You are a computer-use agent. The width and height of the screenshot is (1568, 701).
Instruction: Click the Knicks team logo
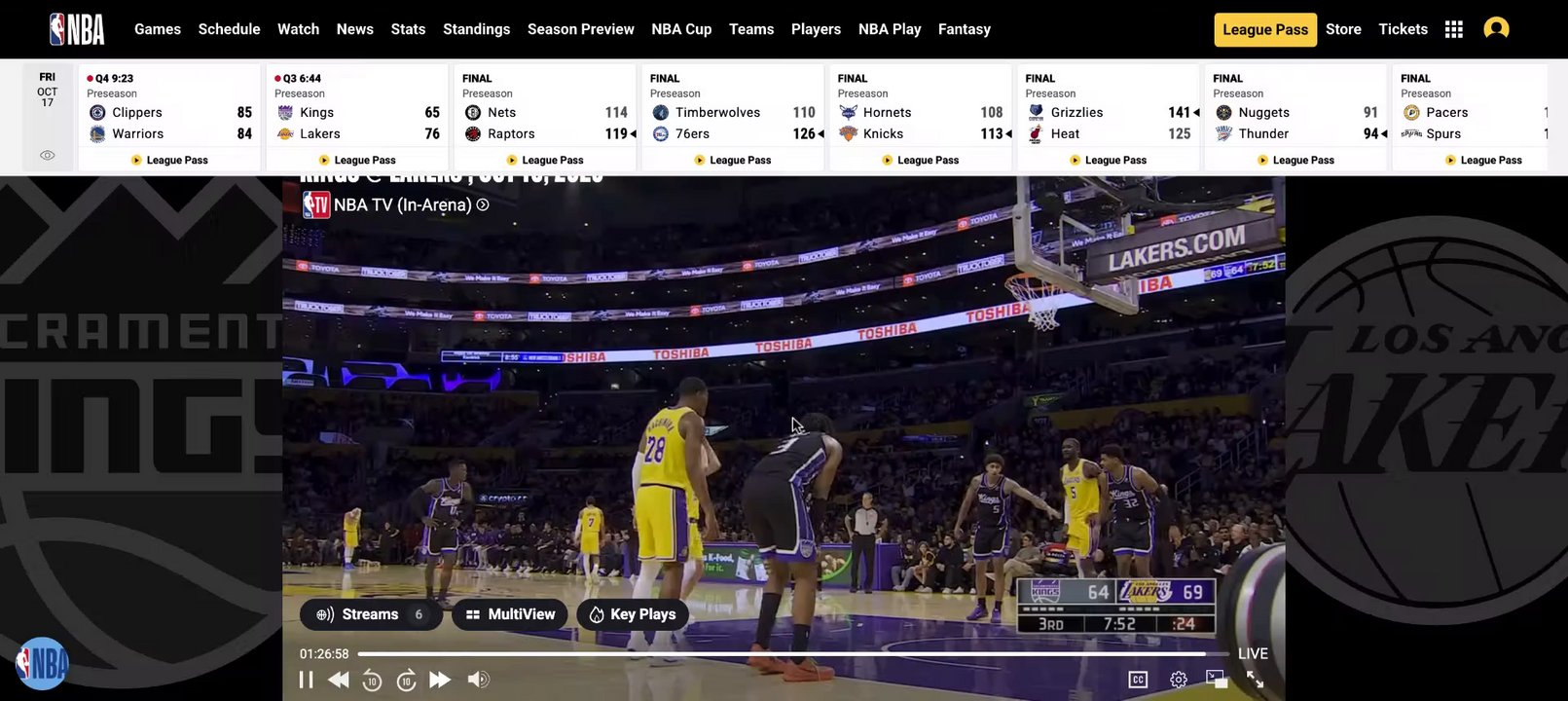(848, 134)
